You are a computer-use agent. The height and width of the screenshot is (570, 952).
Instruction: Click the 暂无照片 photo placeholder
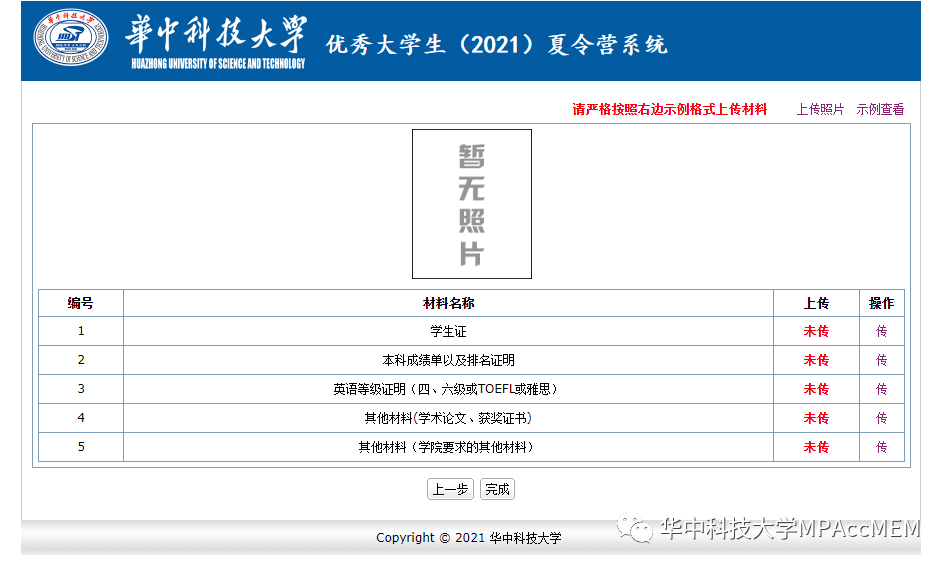pos(472,204)
